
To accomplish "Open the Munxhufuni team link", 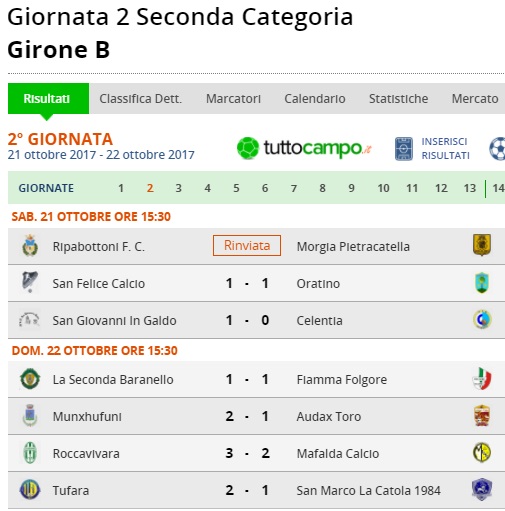I will pyautogui.click(x=87, y=417).
